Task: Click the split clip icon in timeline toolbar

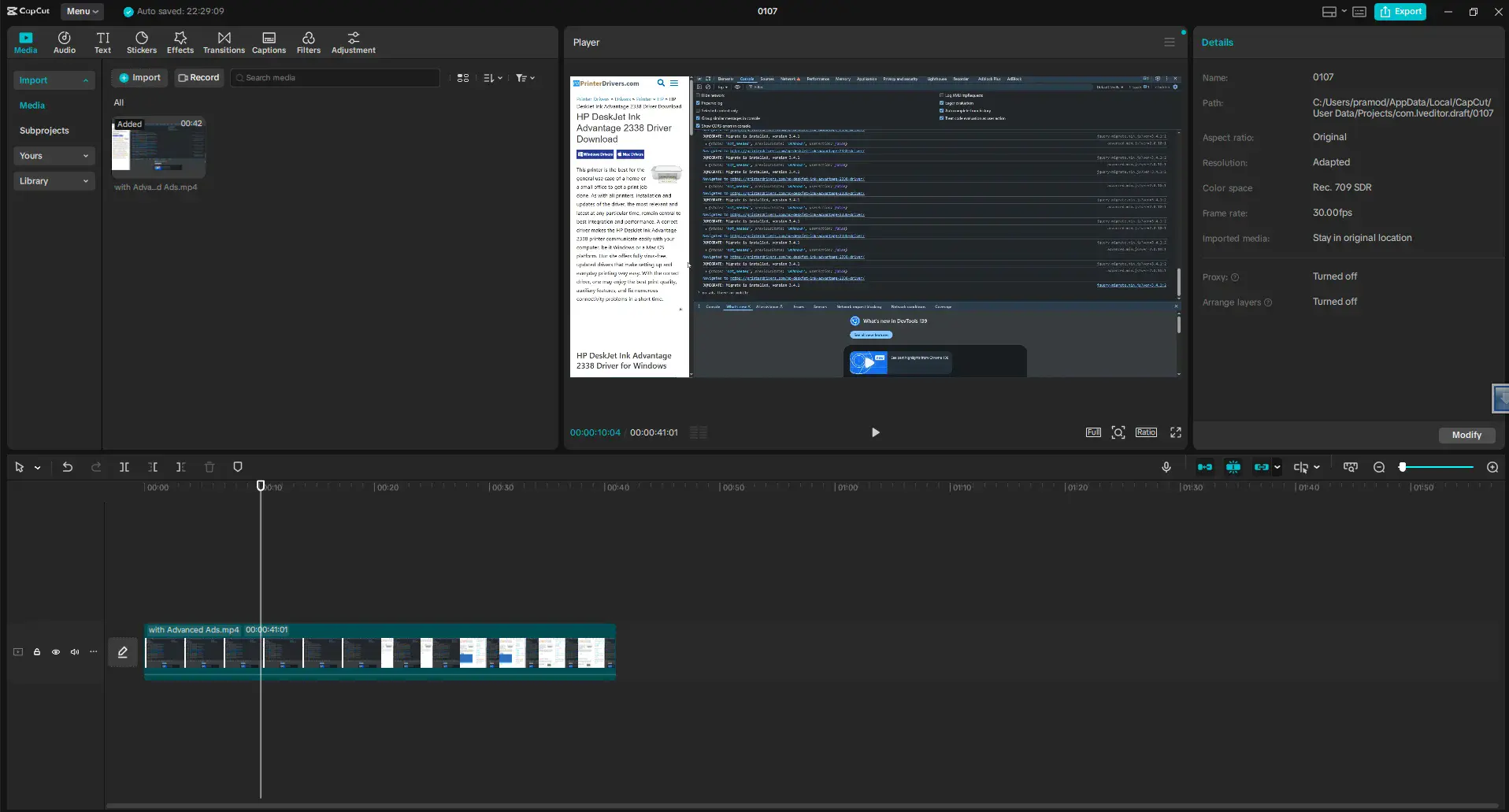Action: 124,467
